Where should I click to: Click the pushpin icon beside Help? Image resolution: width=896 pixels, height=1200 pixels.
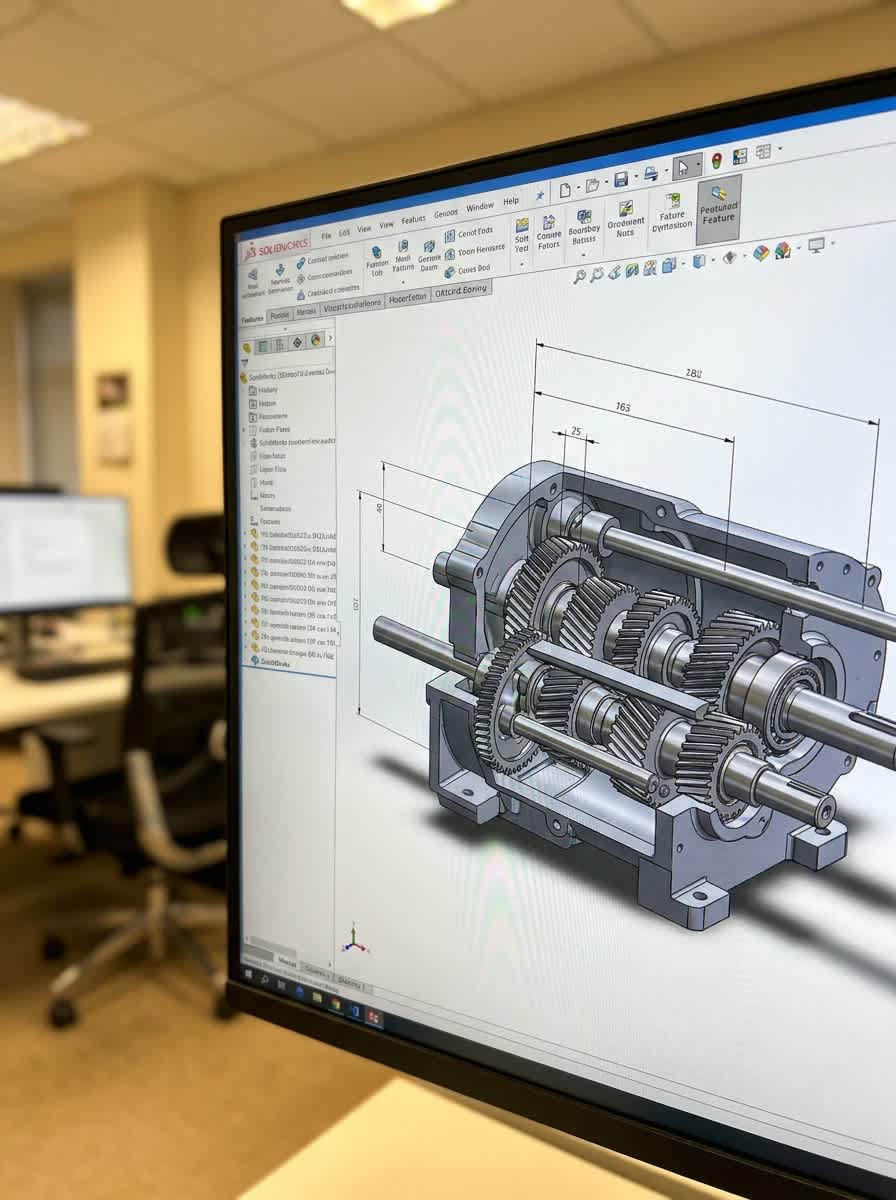(539, 195)
